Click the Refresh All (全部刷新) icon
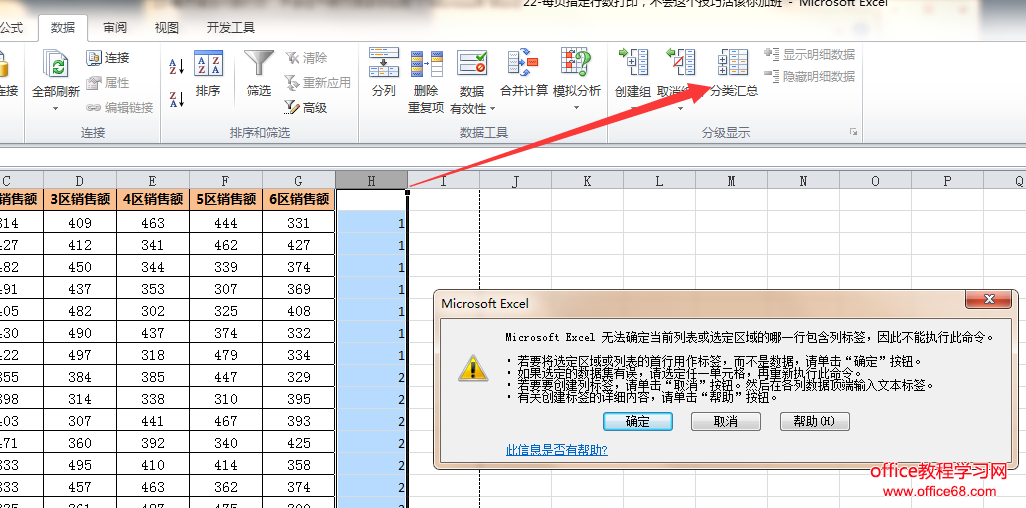1026x508 pixels. point(56,64)
